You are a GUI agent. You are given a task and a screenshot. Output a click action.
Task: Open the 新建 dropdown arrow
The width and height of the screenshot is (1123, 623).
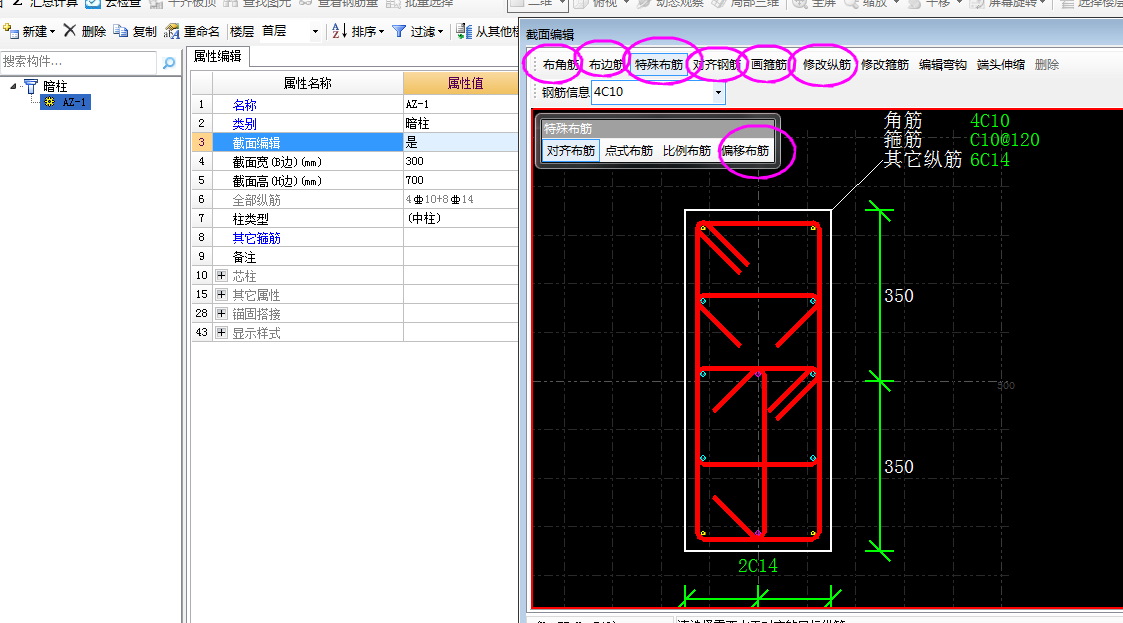coord(52,32)
